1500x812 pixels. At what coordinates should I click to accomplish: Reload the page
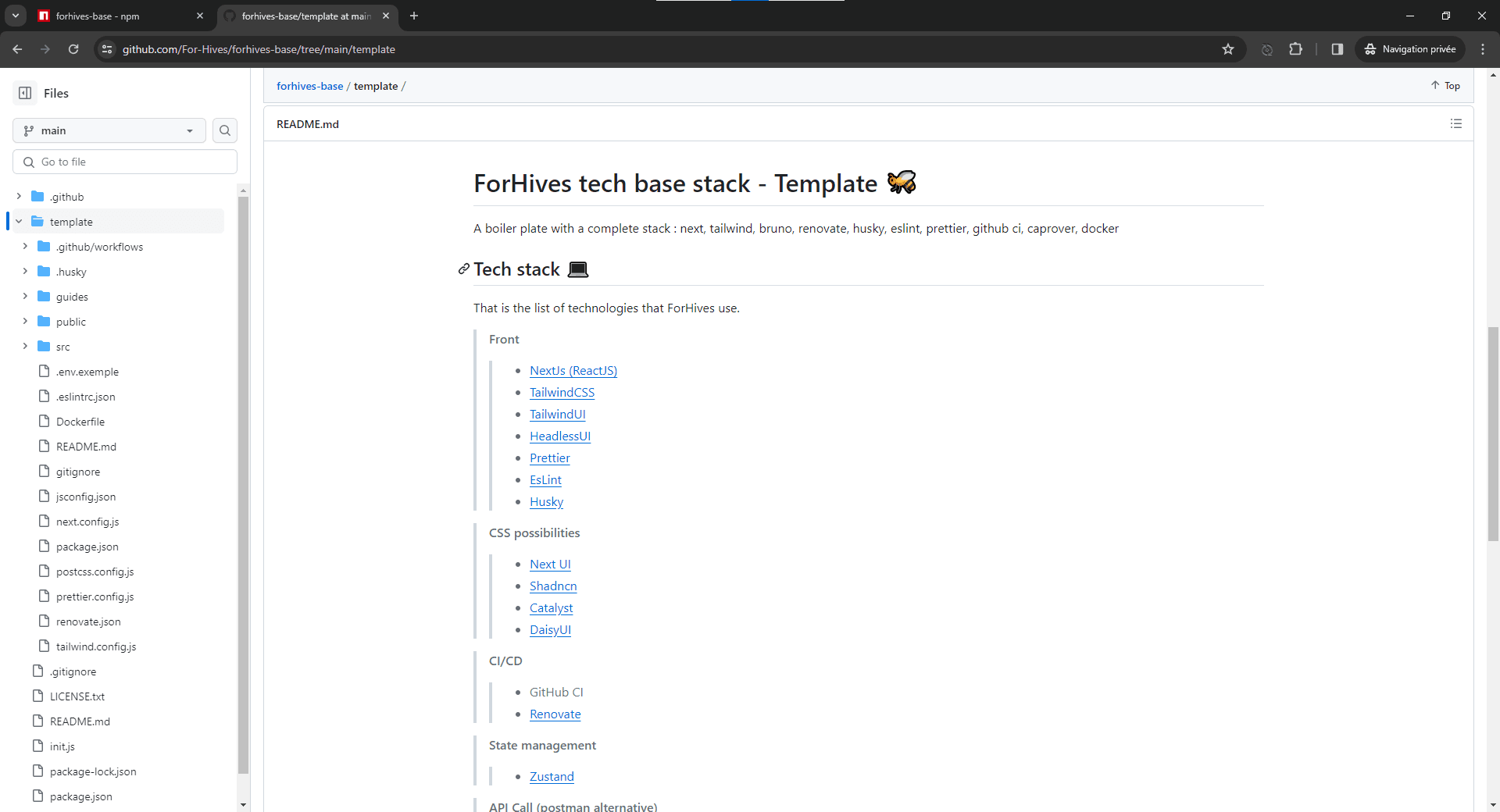tap(73, 49)
